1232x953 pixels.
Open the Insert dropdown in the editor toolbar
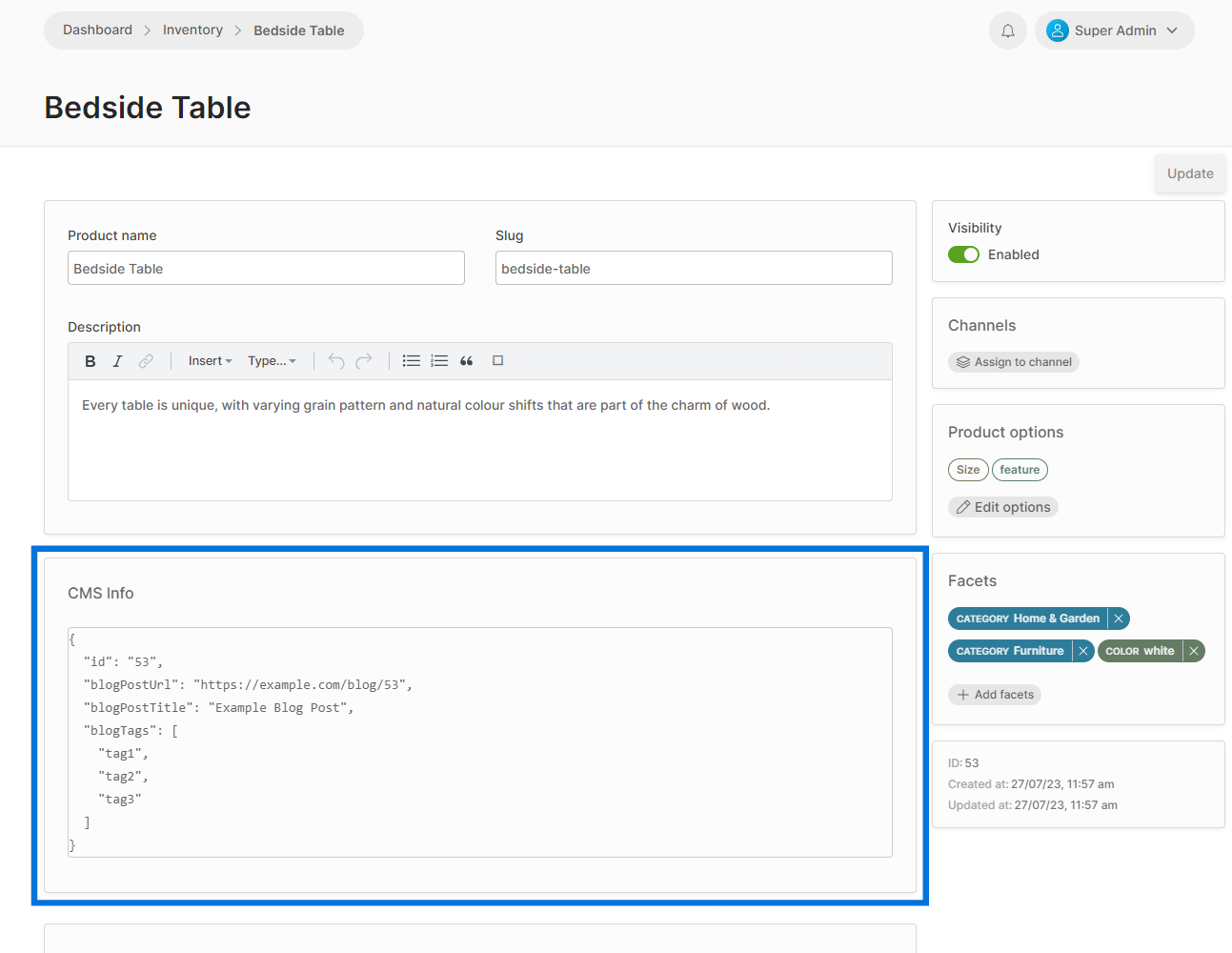point(209,360)
